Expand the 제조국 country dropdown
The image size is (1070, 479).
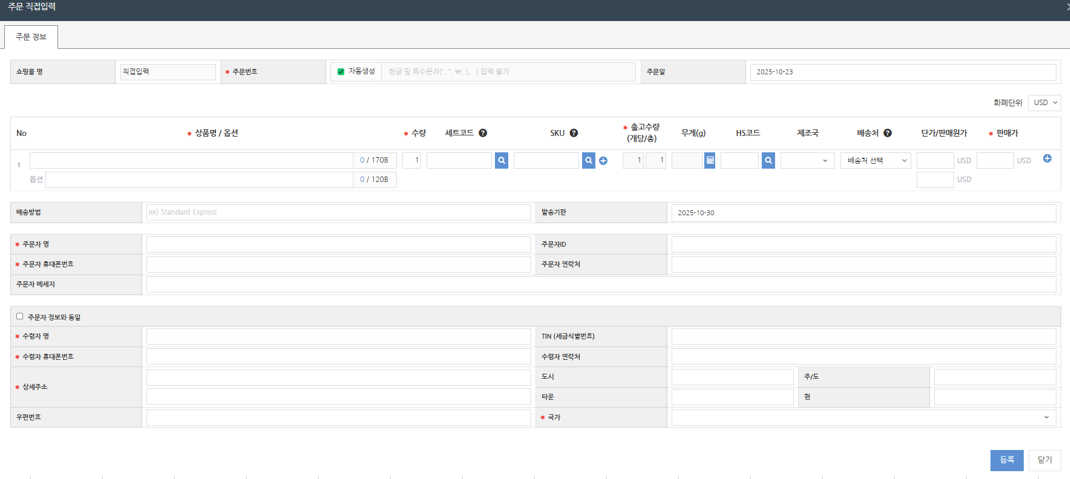807,160
